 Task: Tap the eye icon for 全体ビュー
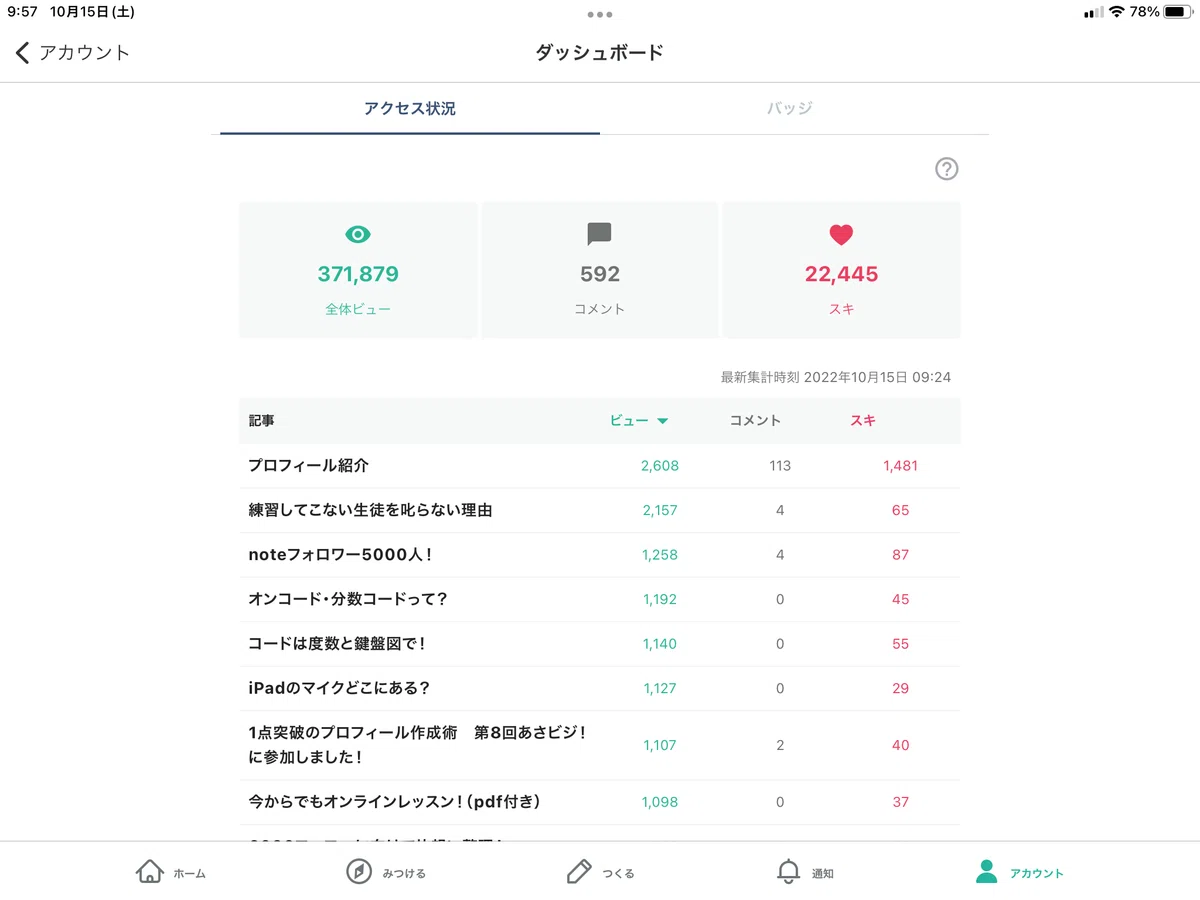[358, 234]
